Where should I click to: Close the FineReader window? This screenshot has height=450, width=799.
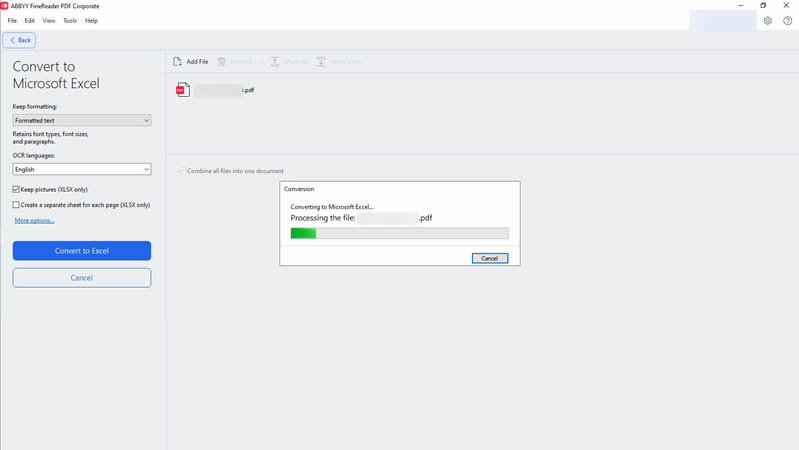(786, 6)
